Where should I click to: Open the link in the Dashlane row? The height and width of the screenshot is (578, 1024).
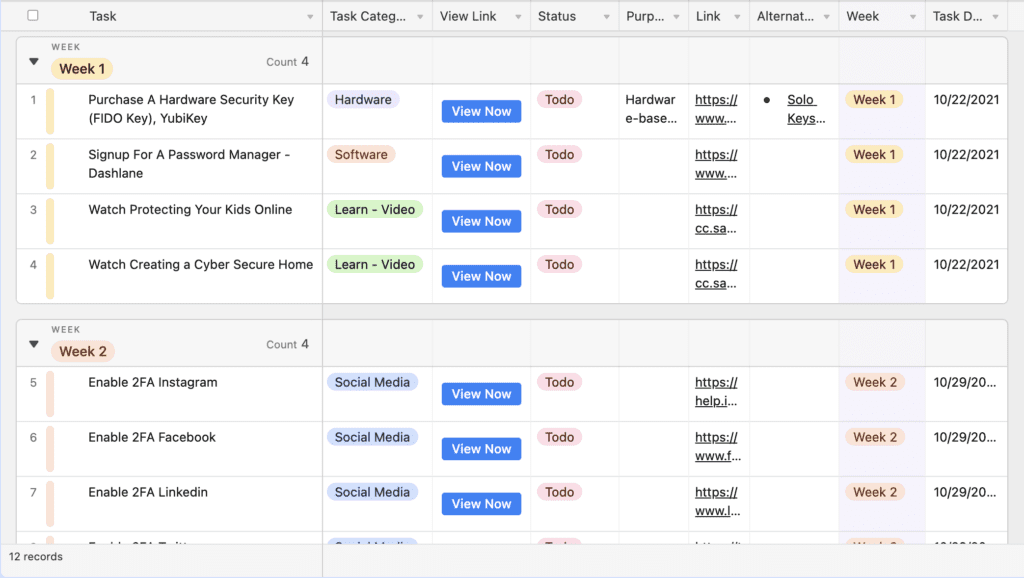[716, 164]
